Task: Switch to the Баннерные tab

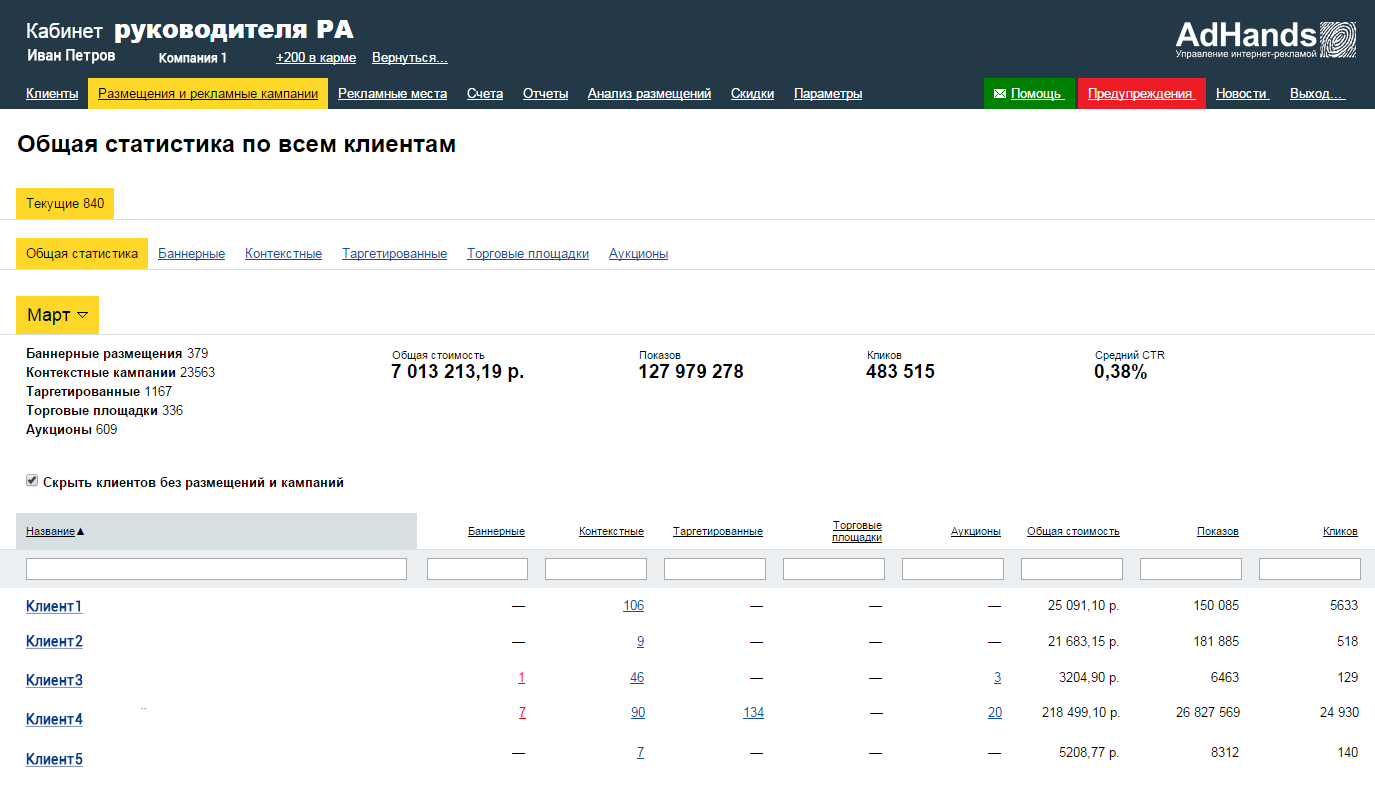Action: pos(191,254)
